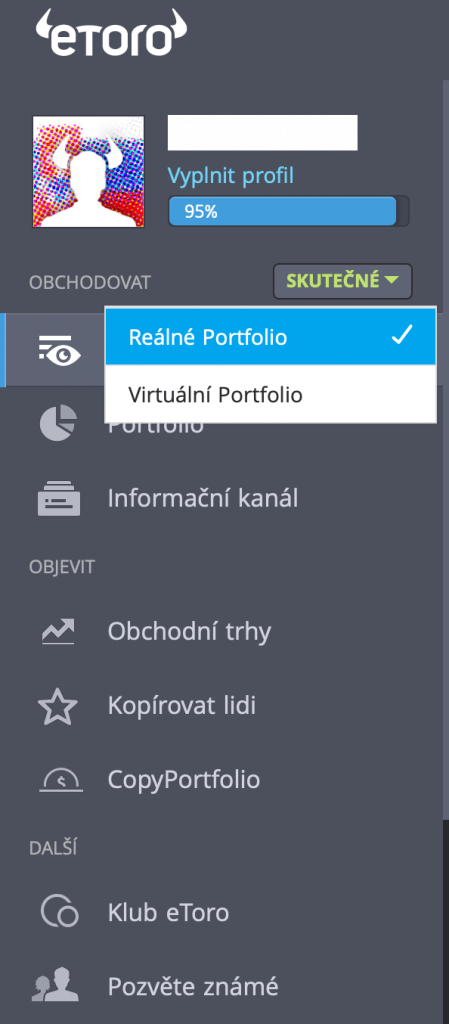Click the checkmark beside Reálné Portfolio
The image size is (449, 1024).
point(402,336)
